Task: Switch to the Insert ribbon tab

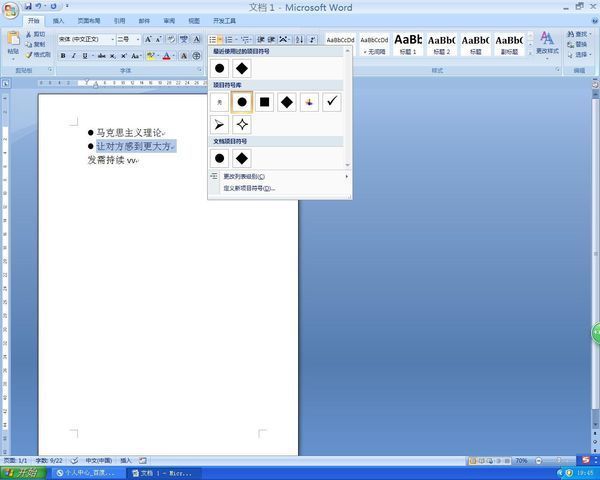Action: point(58,21)
